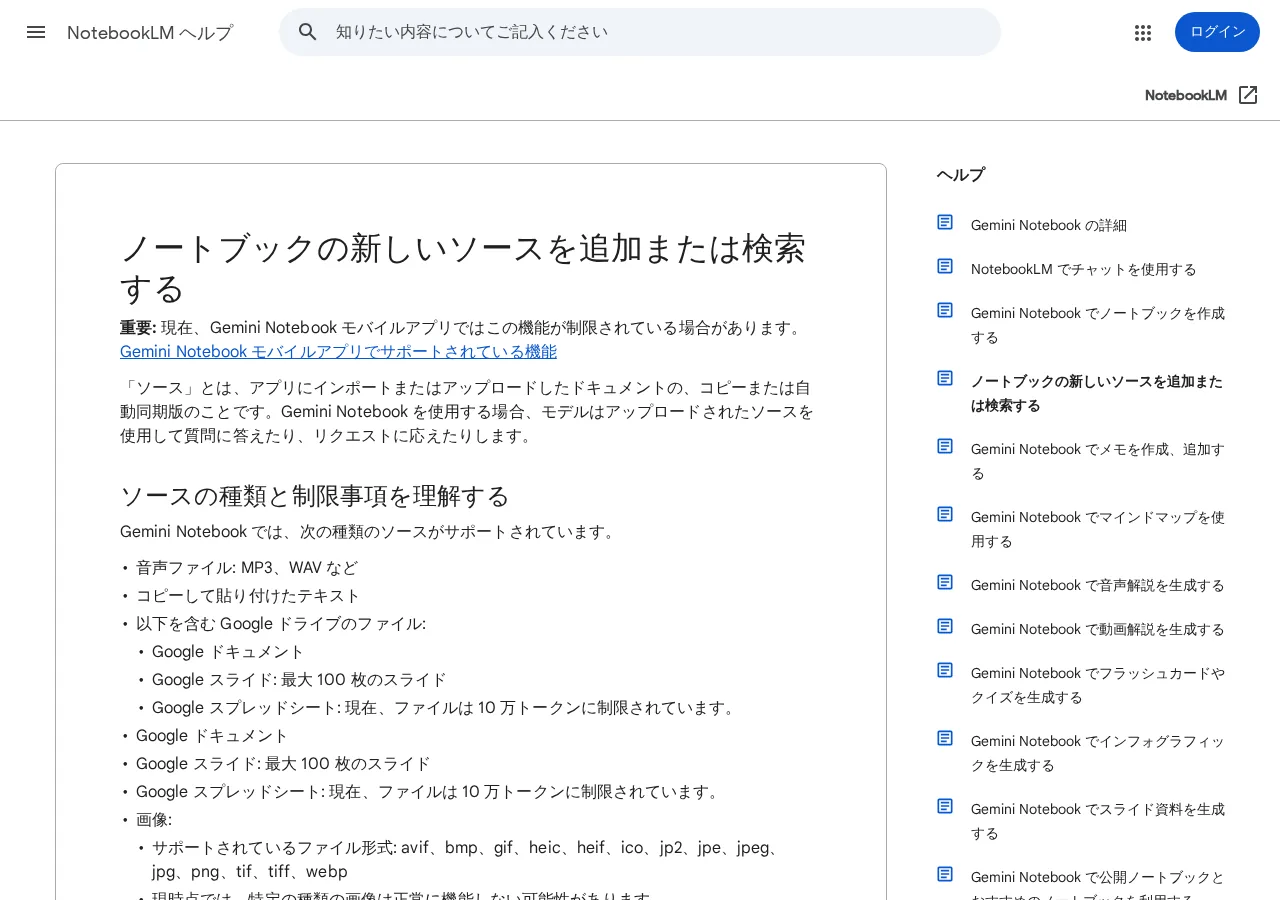The image size is (1280, 900).
Task: Open Gemini Notebook で音声解説を生成する article
Action: pyautogui.click(x=1098, y=585)
